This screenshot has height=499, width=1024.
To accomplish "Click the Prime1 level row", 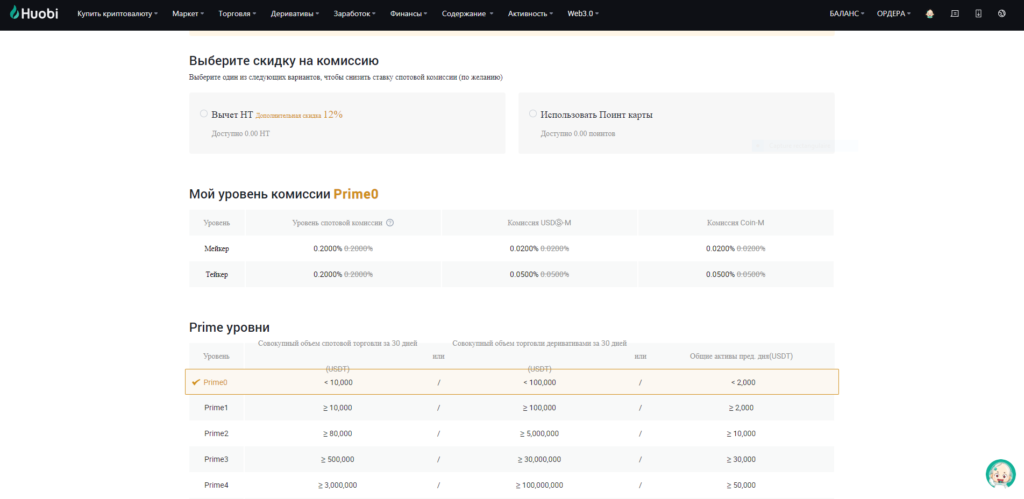I will (x=510, y=408).
